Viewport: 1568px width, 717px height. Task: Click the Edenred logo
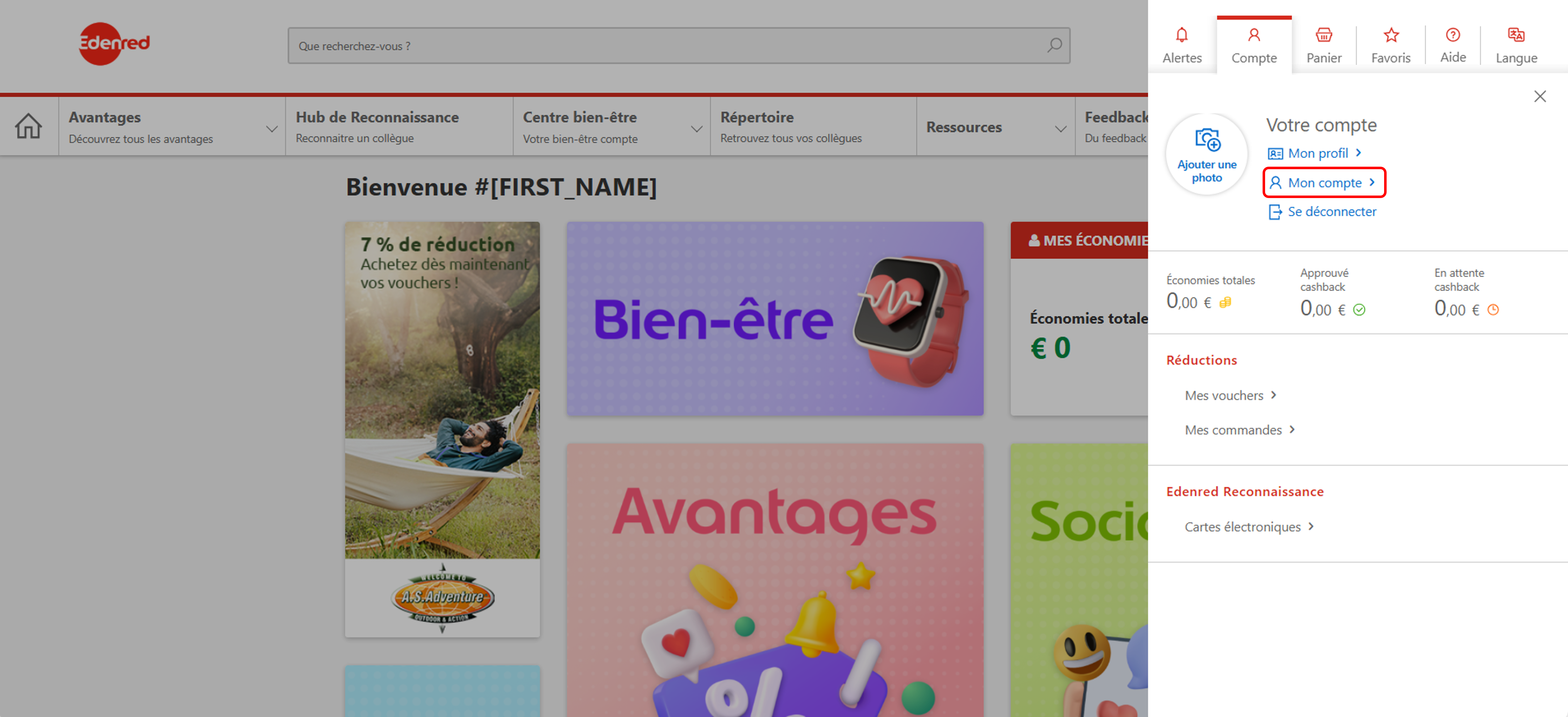click(114, 44)
